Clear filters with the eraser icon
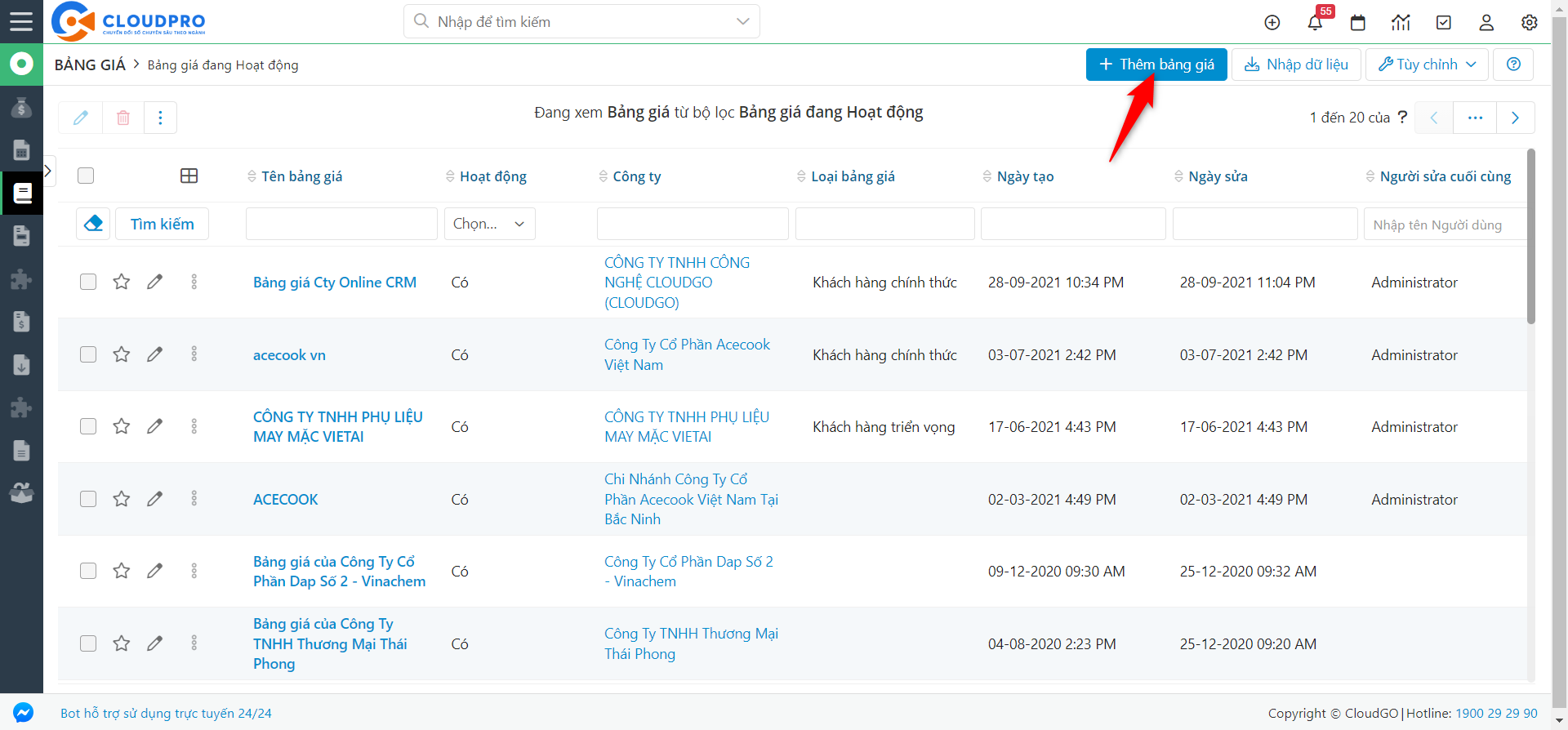Image resolution: width=1568 pixels, height=730 pixels. (93, 223)
